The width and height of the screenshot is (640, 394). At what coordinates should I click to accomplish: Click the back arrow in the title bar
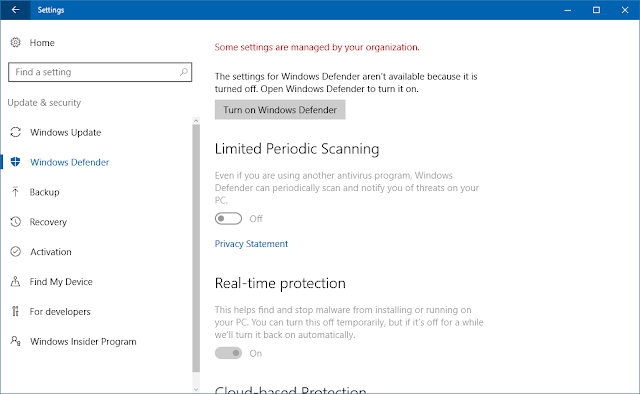pyautogui.click(x=16, y=10)
